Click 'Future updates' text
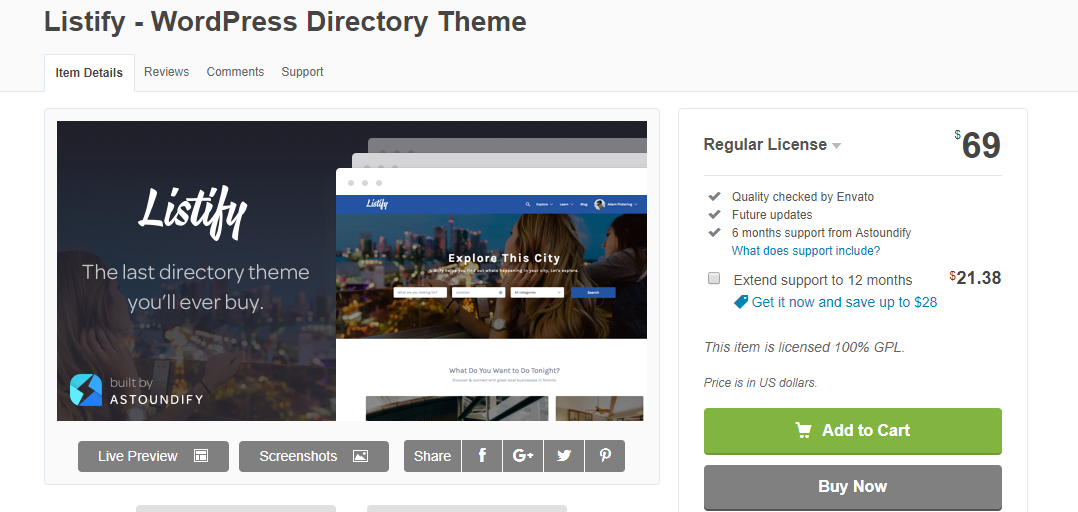1078x512 pixels. tap(772, 214)
